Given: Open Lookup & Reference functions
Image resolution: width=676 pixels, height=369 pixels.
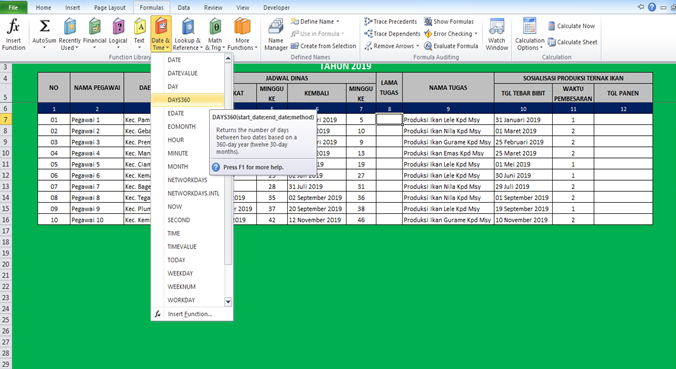Looking at the screenshot, I should click(188, 35).
